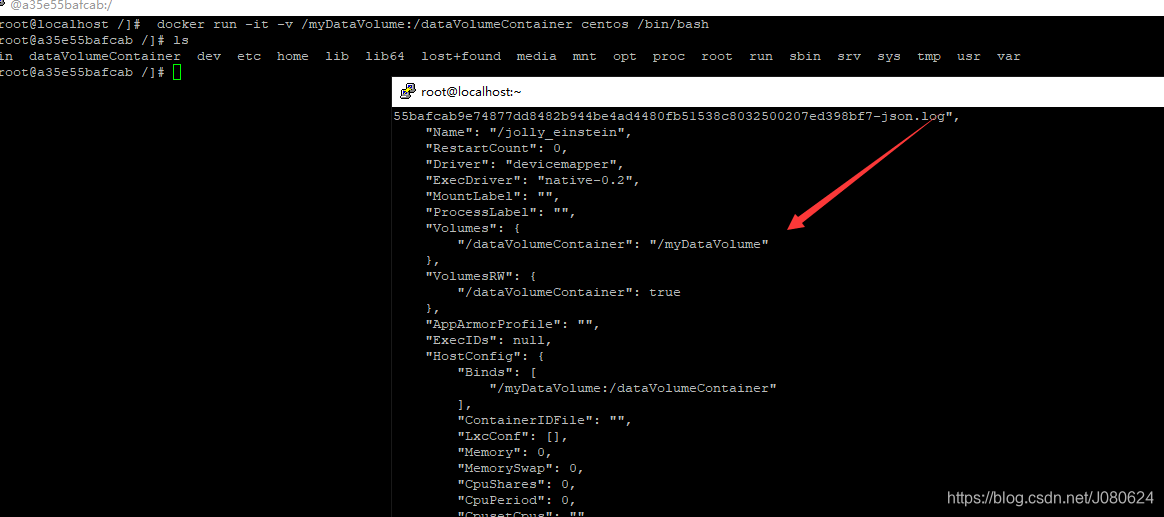Viewport: 1164px width, 517px height.
Task: Click the json.log path line at top of inspect output
Action: 678,117
